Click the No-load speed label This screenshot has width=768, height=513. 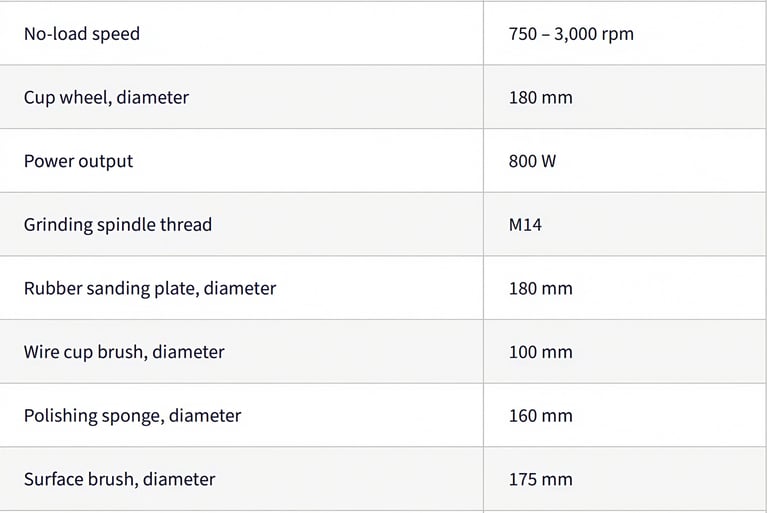[82, 34]
